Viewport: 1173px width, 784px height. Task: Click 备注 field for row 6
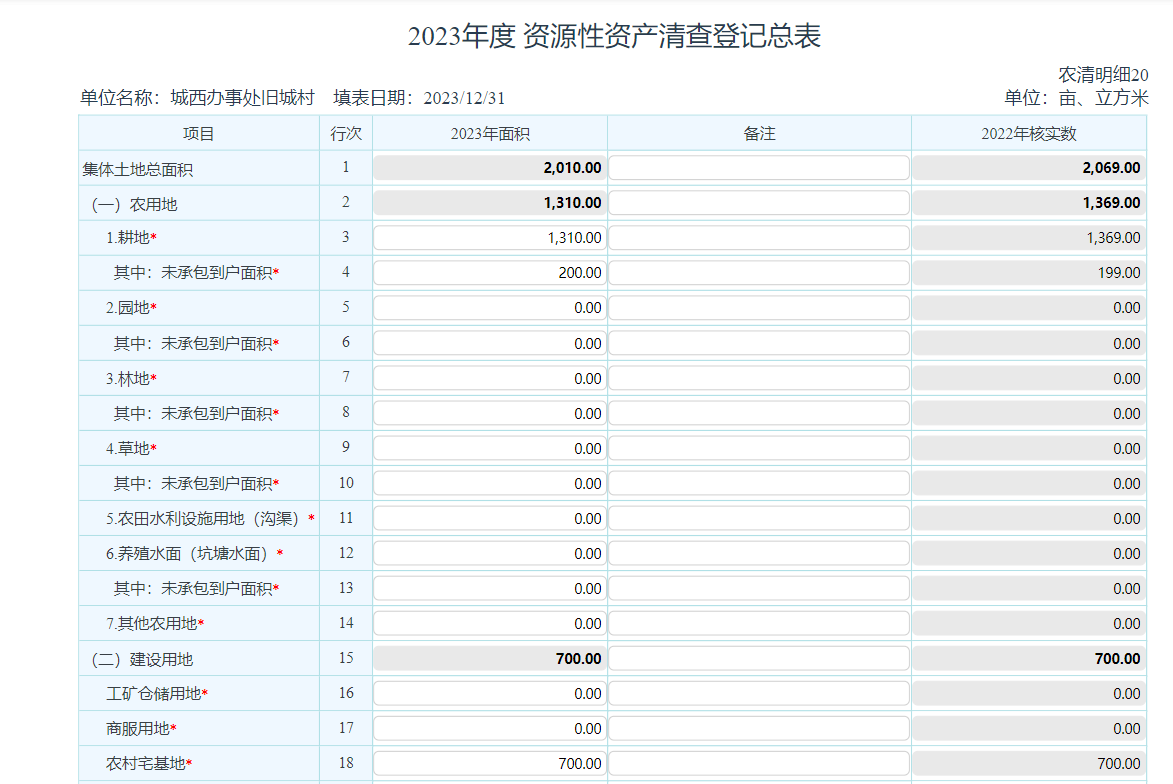(759, 343)
